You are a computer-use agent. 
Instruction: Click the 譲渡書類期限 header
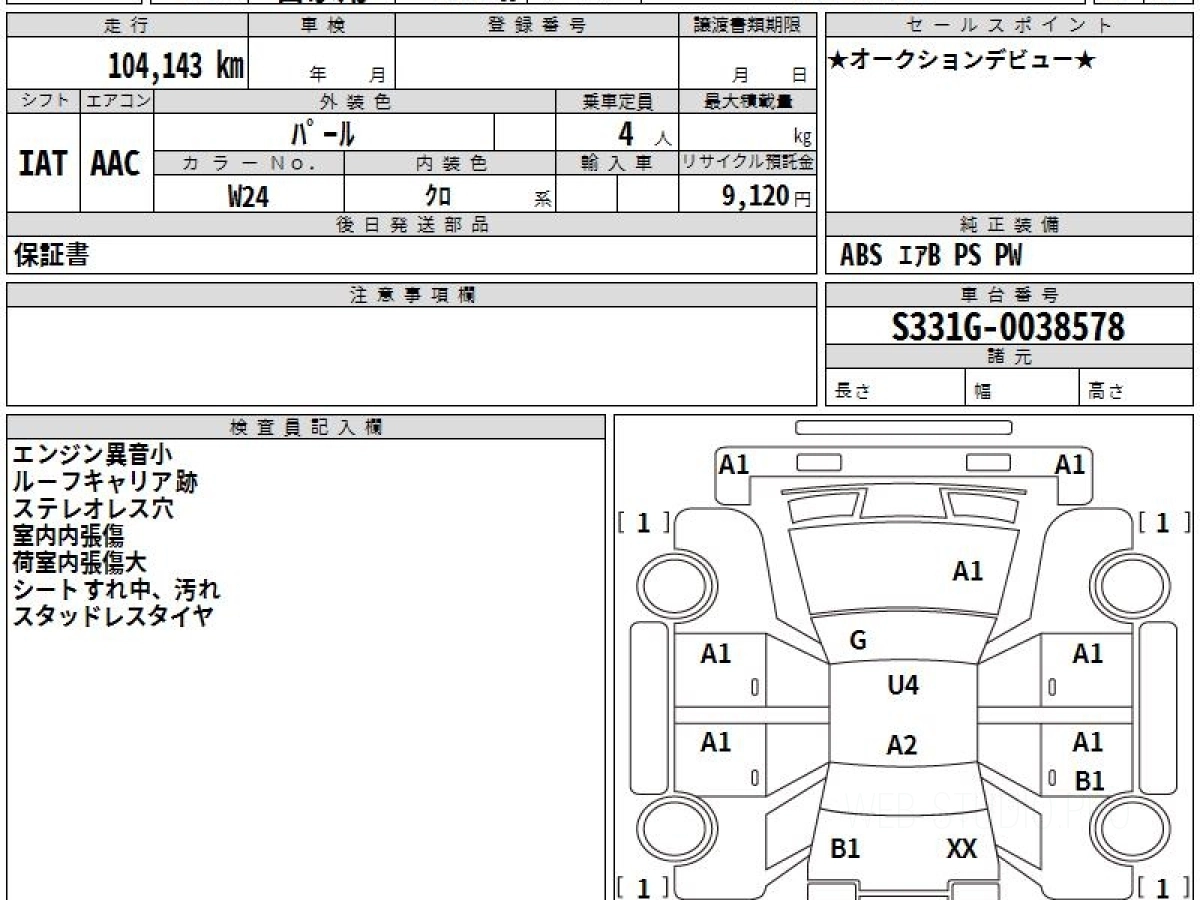tap(747, 26)
